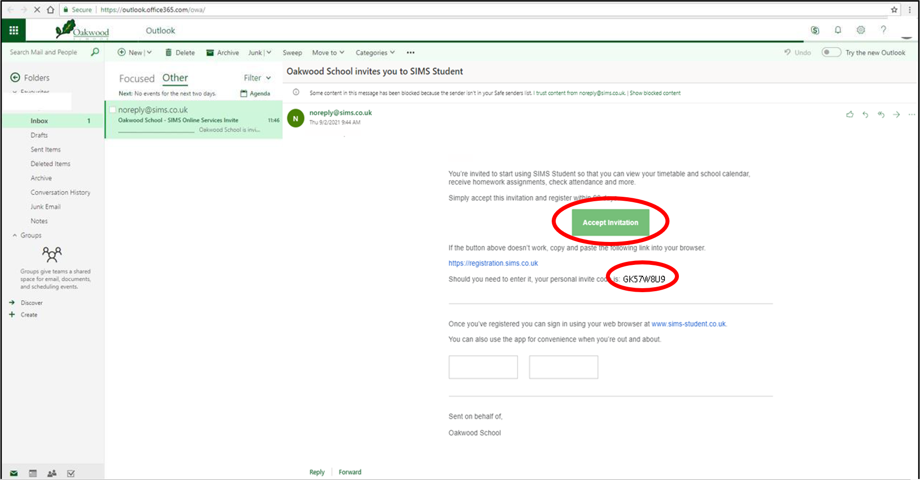Open the SIMS Online Services Invite email
The height and width of the screenshot is (480, 920).
point(194,120)
